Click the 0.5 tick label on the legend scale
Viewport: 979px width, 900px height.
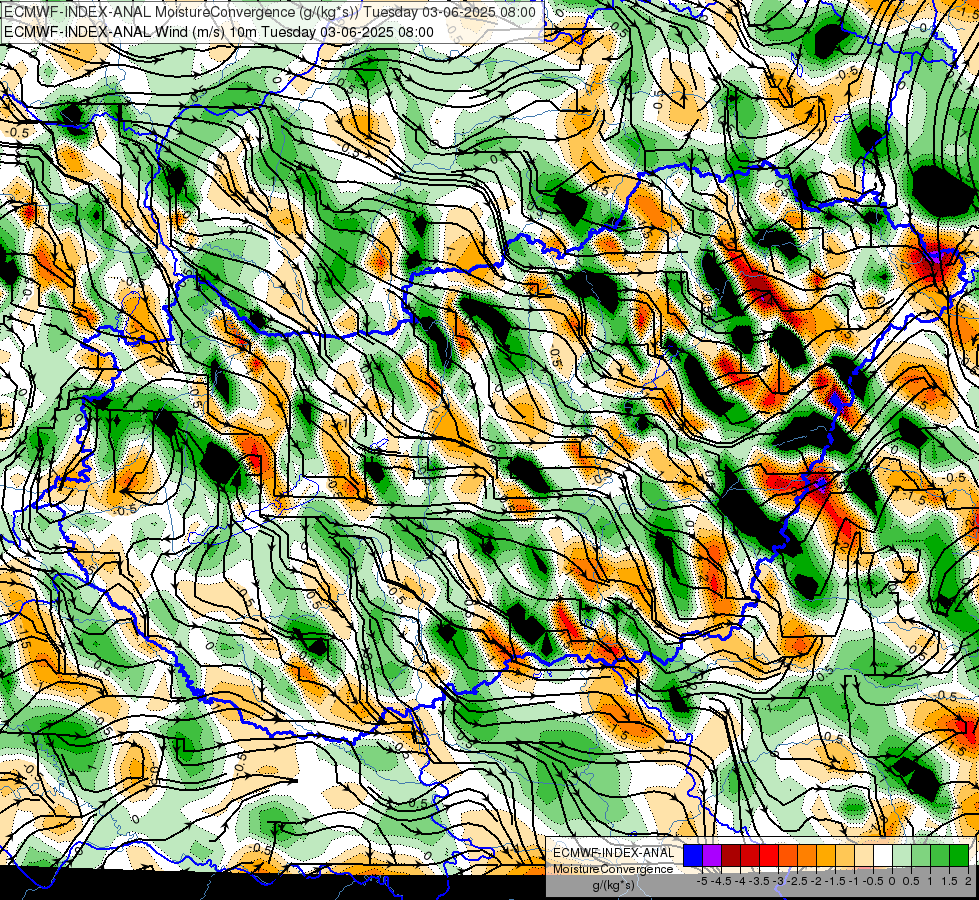[x=911, y=881]
